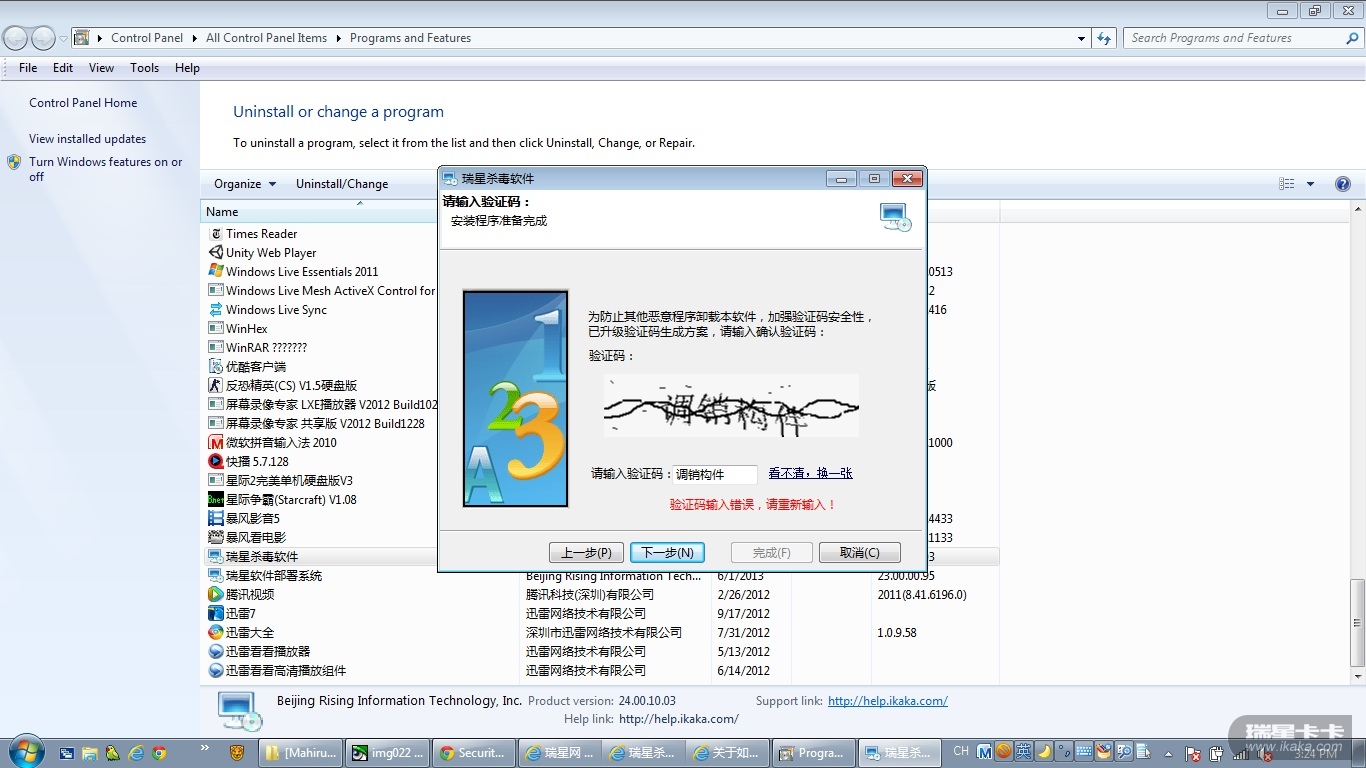The height and width of the screenshot is (768, 1366).
Task: Click Turn Windows features on or off
Action: pyautogui.click(x=106, y=169)
